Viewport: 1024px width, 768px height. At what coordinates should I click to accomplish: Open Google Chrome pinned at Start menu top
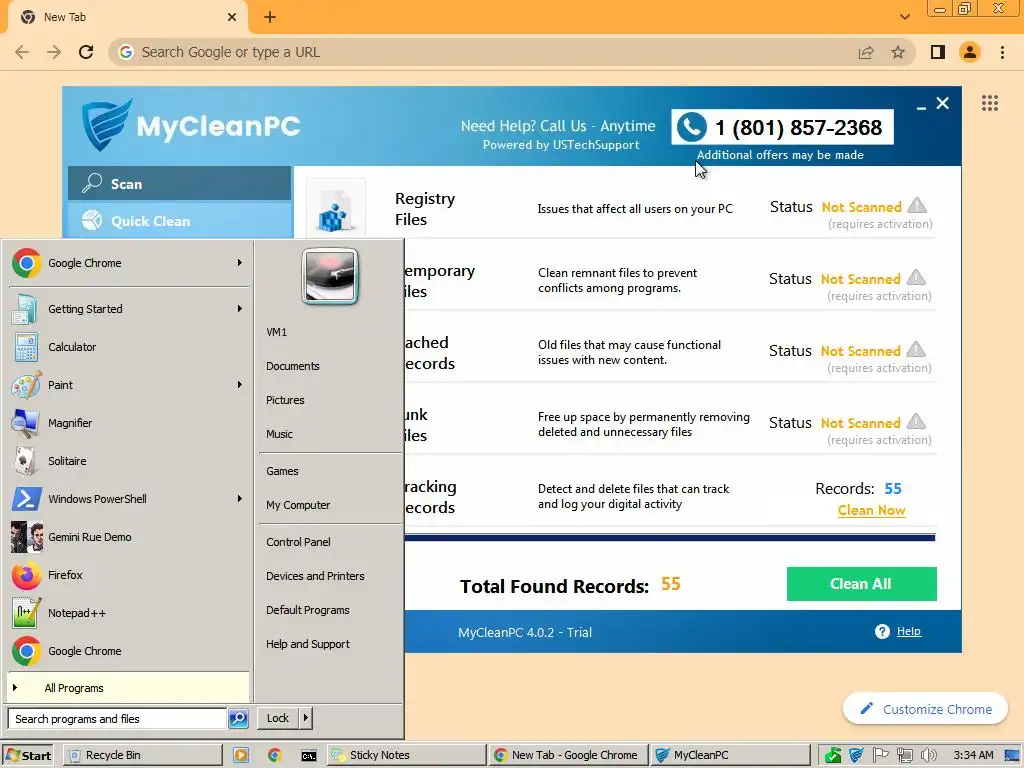click(127, 263)
